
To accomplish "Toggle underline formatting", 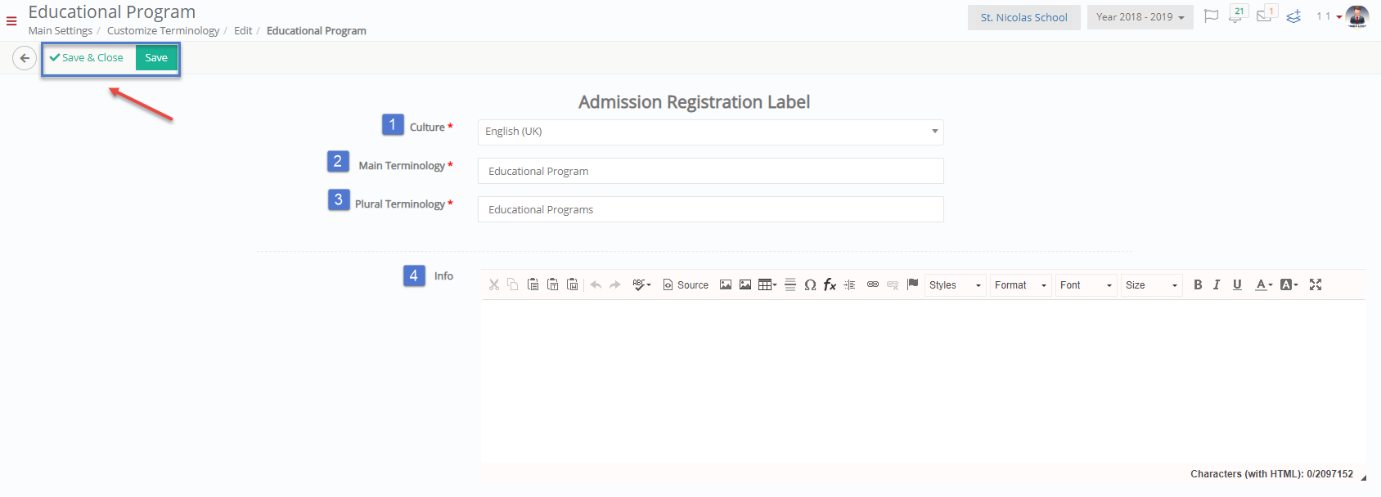I will click(1237, 285).
